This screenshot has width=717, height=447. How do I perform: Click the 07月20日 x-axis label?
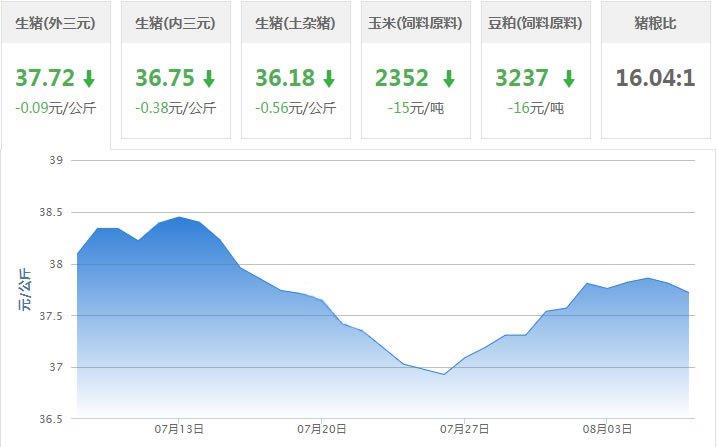click(x=321, y=429)
